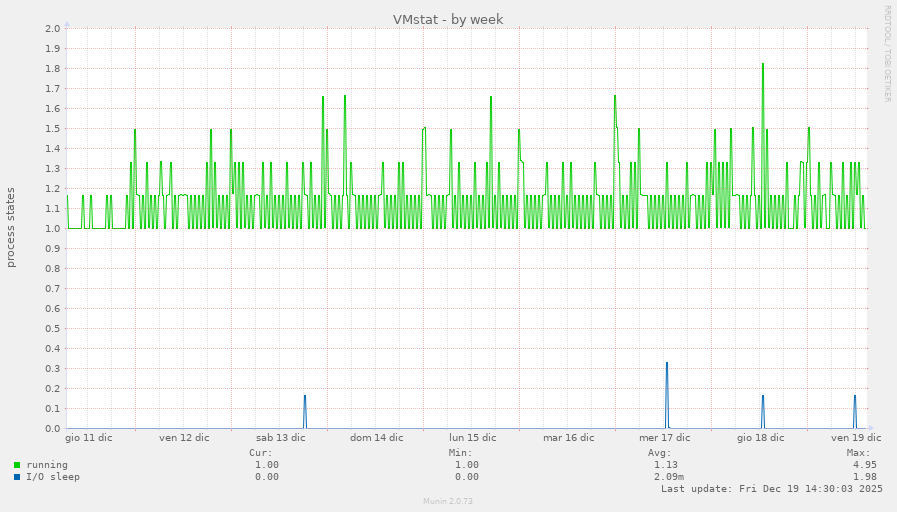The image size is (897, 512).
Task: Click the running Avg value 1.13
Action: [666, 465]
